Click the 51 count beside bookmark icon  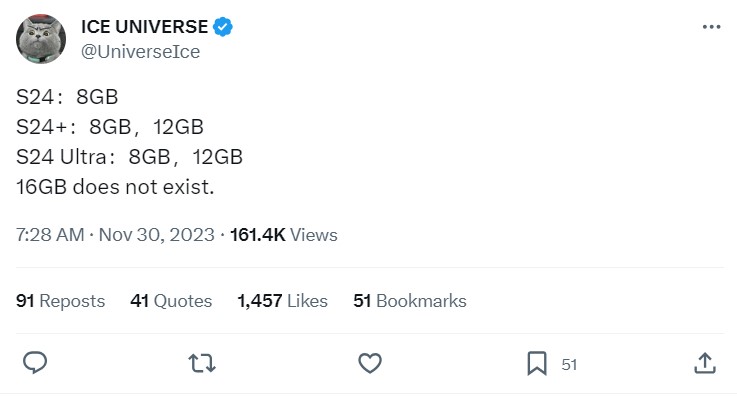pyautogui.click(x=569, y=365)
